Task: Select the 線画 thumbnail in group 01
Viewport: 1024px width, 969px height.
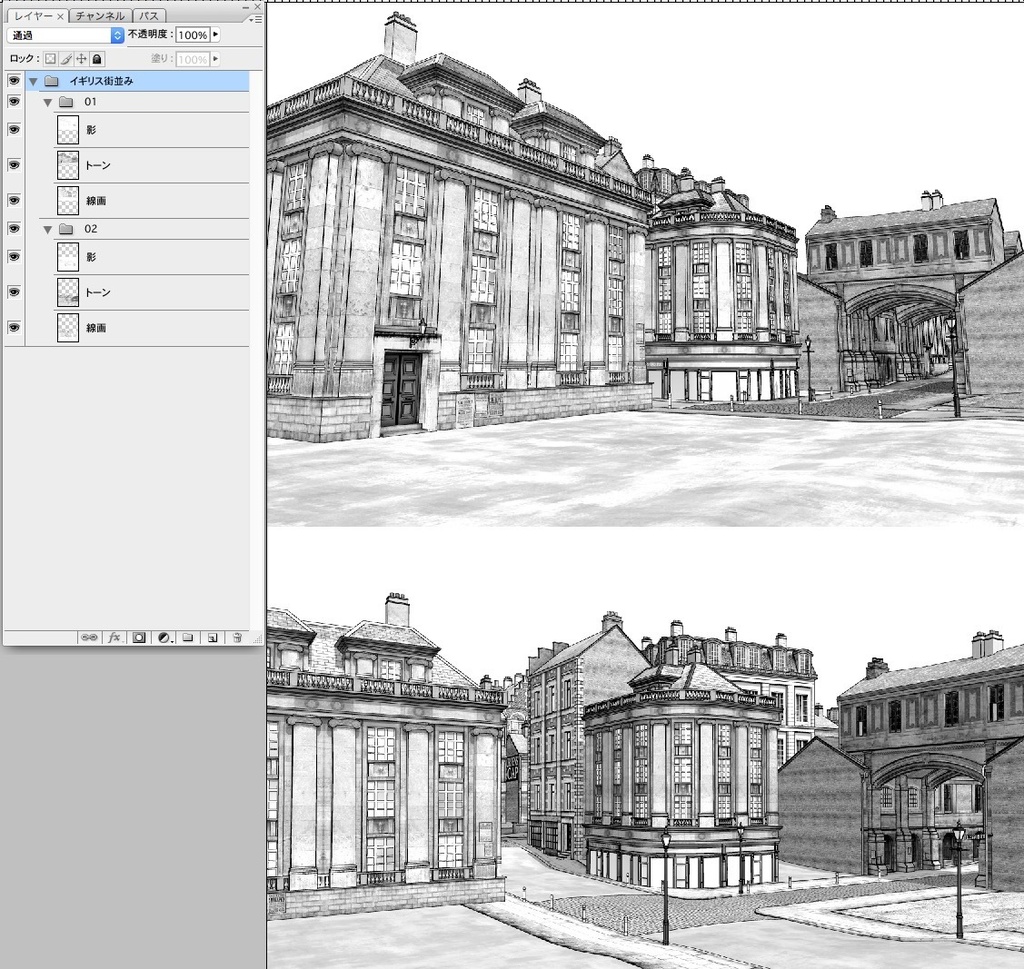Action: coord(68,200)
